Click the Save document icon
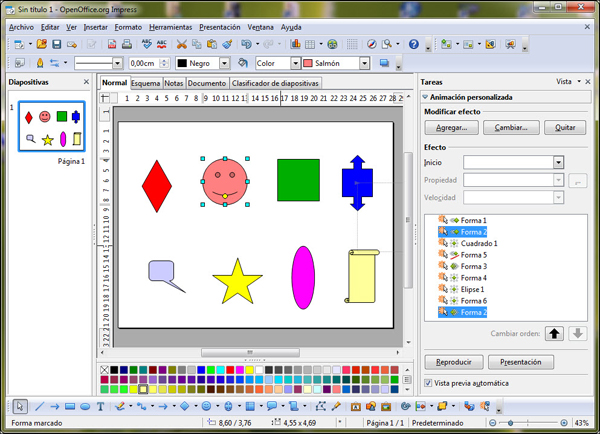This screenshot has width=600, height=434. (57, 44)
